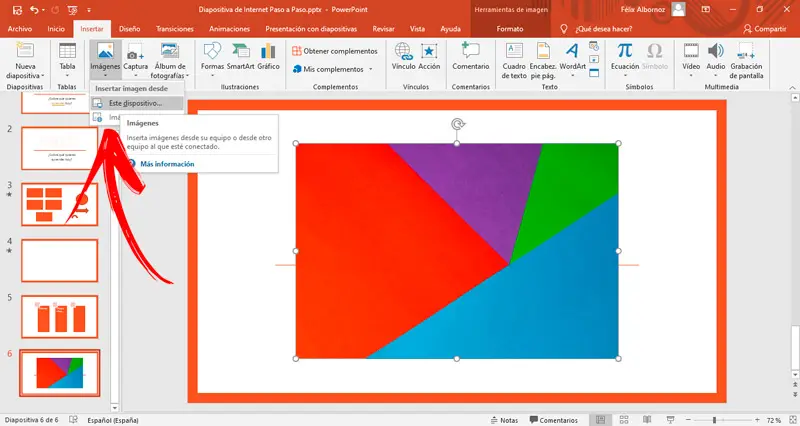The width and height of the screenshot is (800, 426).
Task: Toggle Comentarios pane in status bar
Action: 554,420
